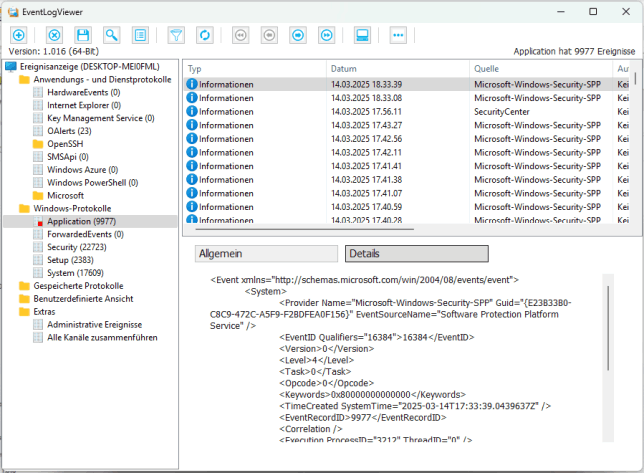Viewport: 644px width, 473px height.
Task: Click the refresh arrows icon
Action: [x=205, y=35]
